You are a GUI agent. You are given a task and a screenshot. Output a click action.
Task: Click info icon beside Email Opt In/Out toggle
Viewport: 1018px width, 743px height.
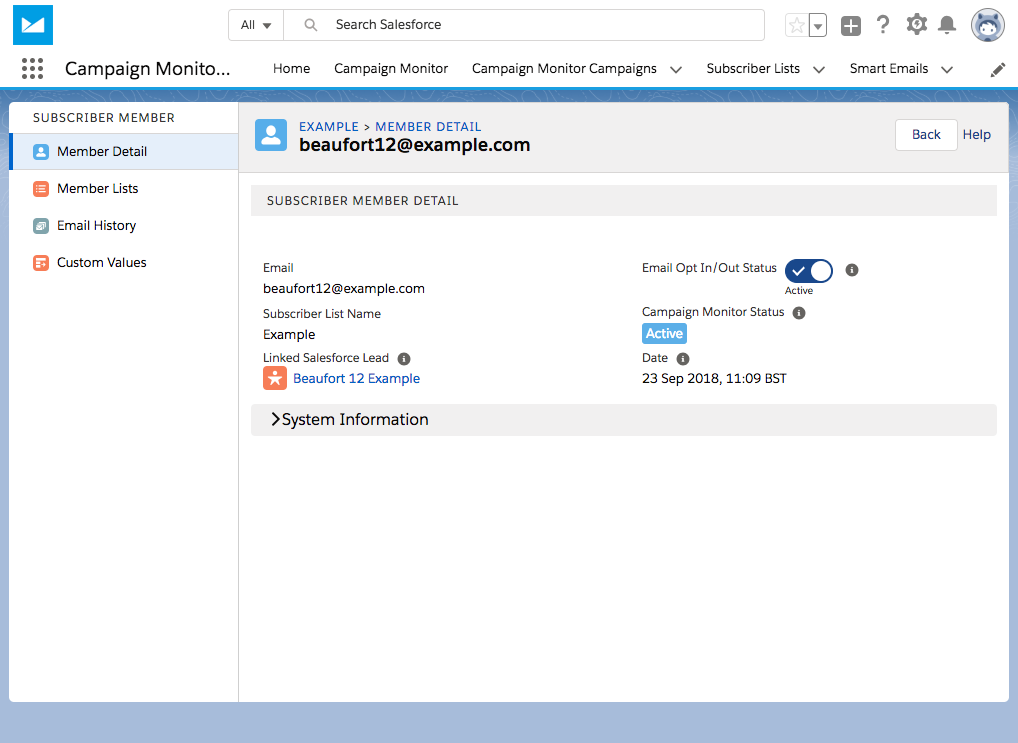coord(852,270)
